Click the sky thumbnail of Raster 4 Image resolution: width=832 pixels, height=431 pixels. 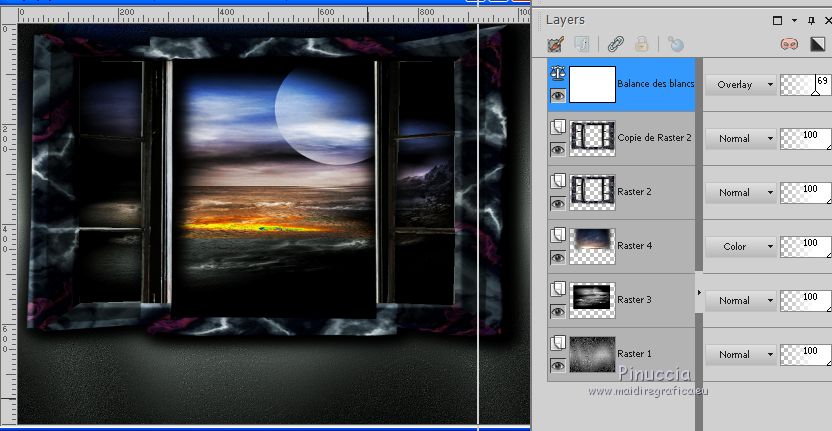click(592, 246)
